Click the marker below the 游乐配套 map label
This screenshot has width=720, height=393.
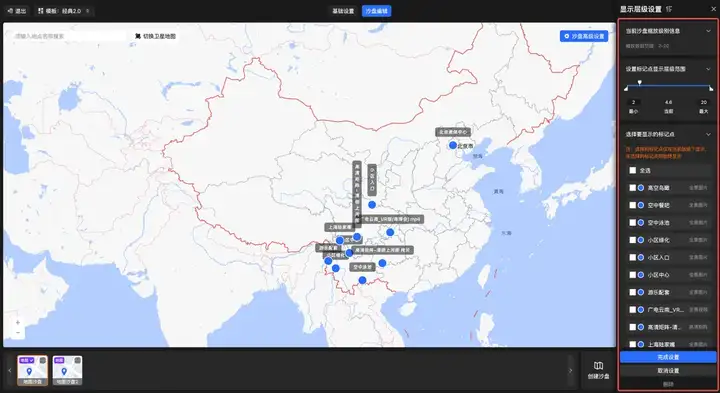tap(328, 261)
